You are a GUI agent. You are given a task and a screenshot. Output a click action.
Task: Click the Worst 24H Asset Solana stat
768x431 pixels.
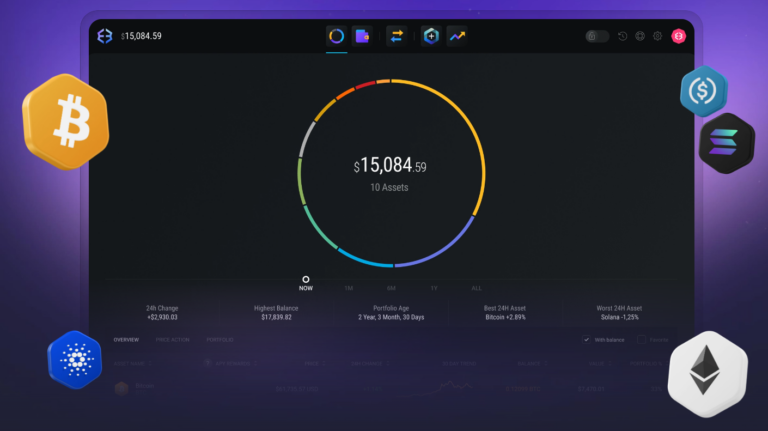click(x=619, y=312)
